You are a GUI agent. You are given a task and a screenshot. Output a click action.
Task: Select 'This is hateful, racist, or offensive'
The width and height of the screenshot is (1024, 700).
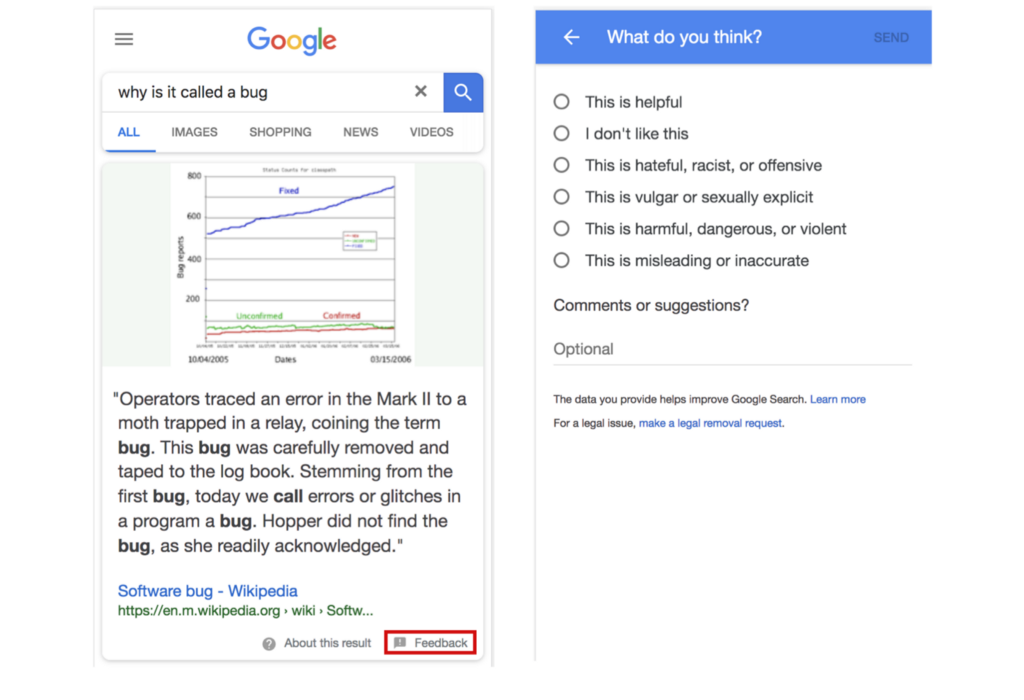[562, 165]
